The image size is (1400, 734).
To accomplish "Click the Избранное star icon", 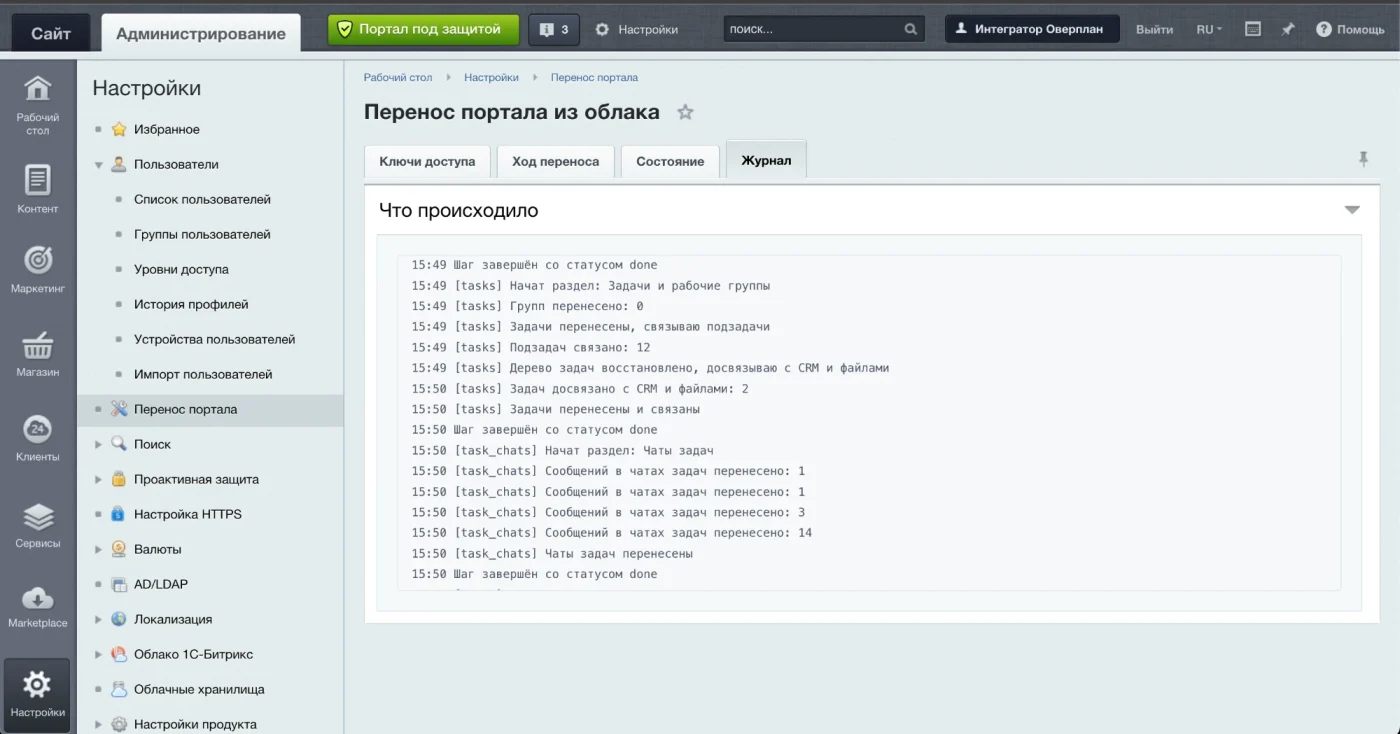I will point(119,129).
